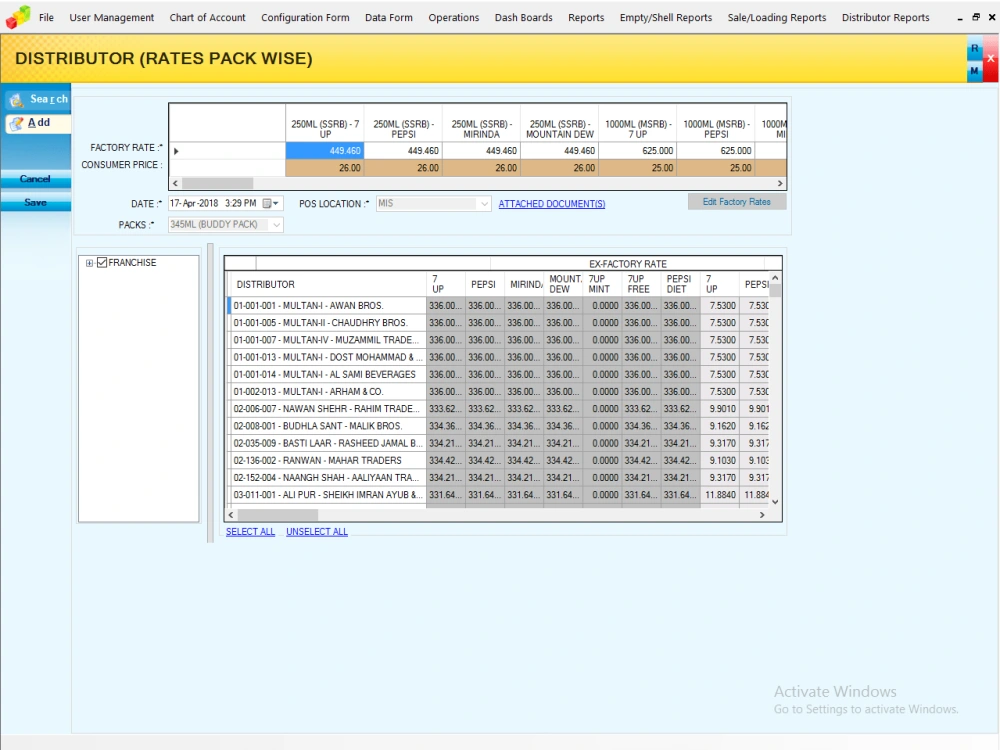Viewport: 1000px width, 750px height.
Task: Select the 449.460 cell under 250ML 7 UP
Action: (325, 151)
